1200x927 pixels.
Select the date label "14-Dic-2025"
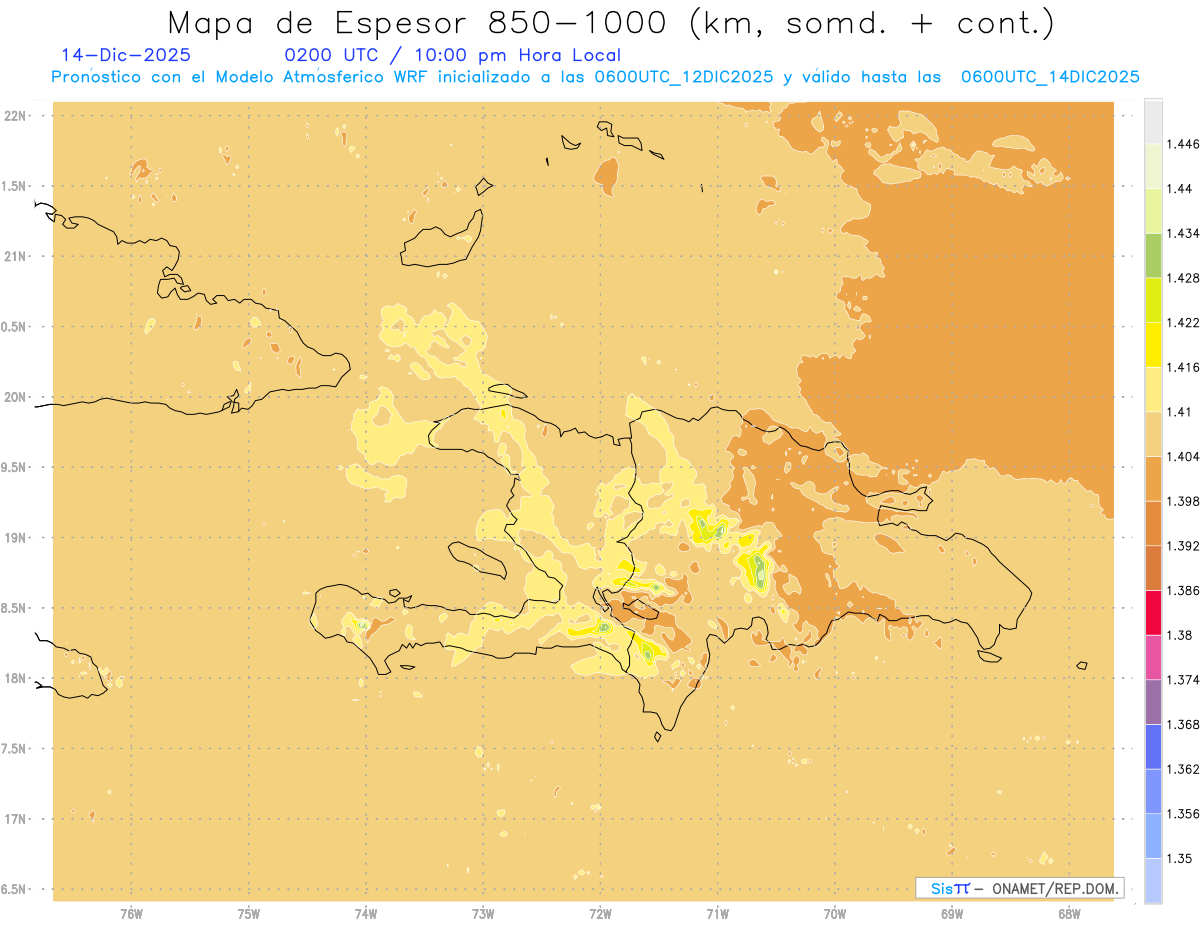point(126,56)
